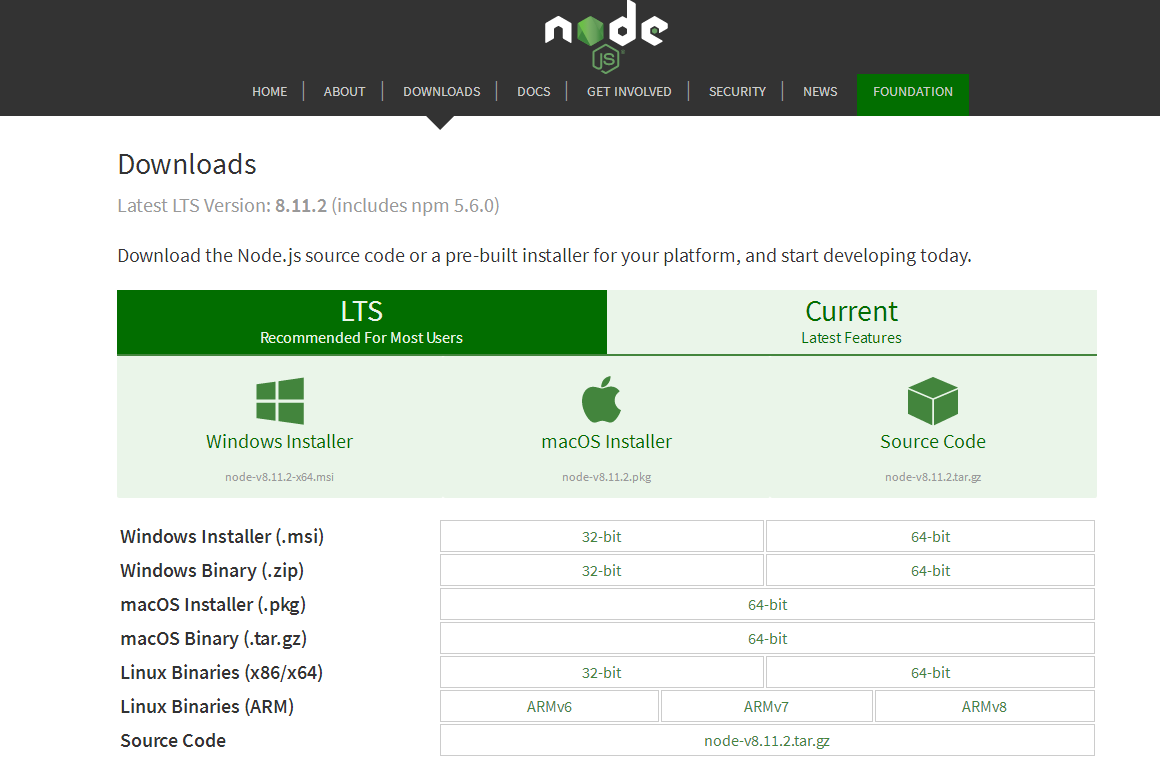The width and height of the screenshot is (1160, 780).
Task: Click the macOS Installer (.pkg) row label
Action: point(213,605)
